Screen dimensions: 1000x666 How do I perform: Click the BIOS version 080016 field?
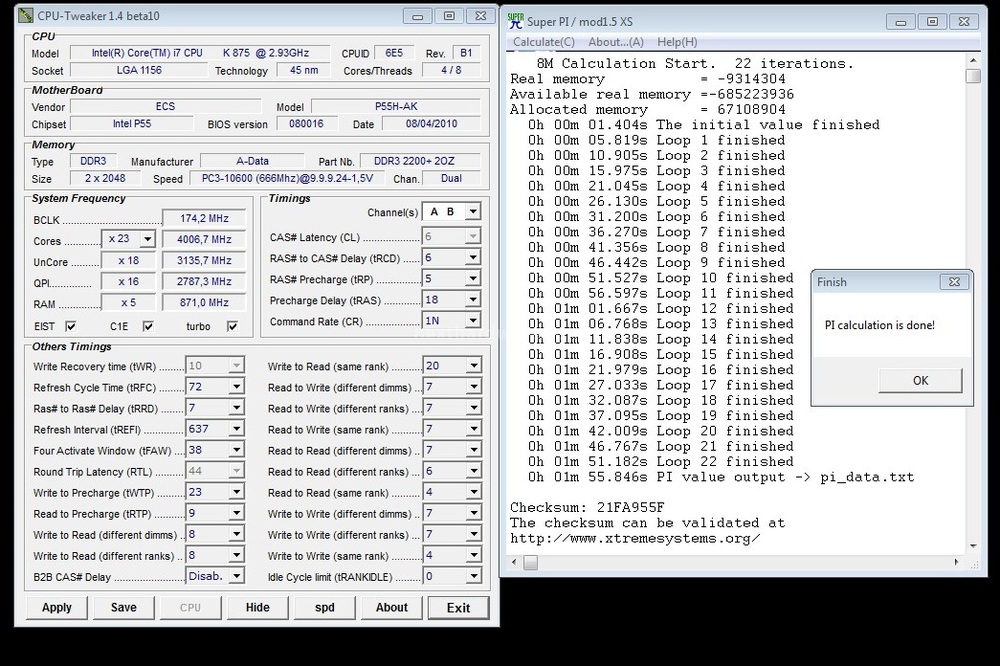[x=306, y=124]
